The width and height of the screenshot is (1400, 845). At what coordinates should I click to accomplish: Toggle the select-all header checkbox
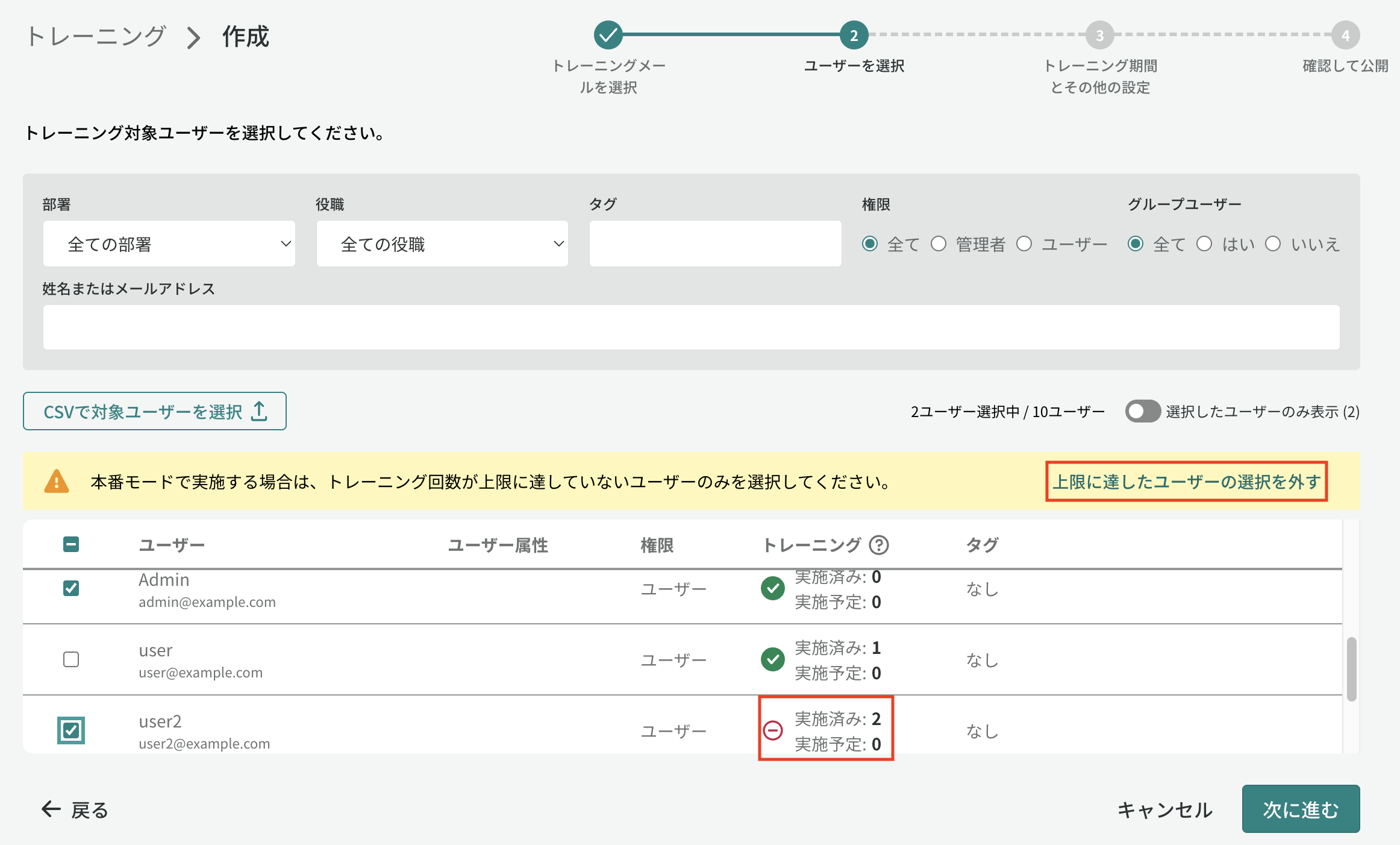point(71,544)
